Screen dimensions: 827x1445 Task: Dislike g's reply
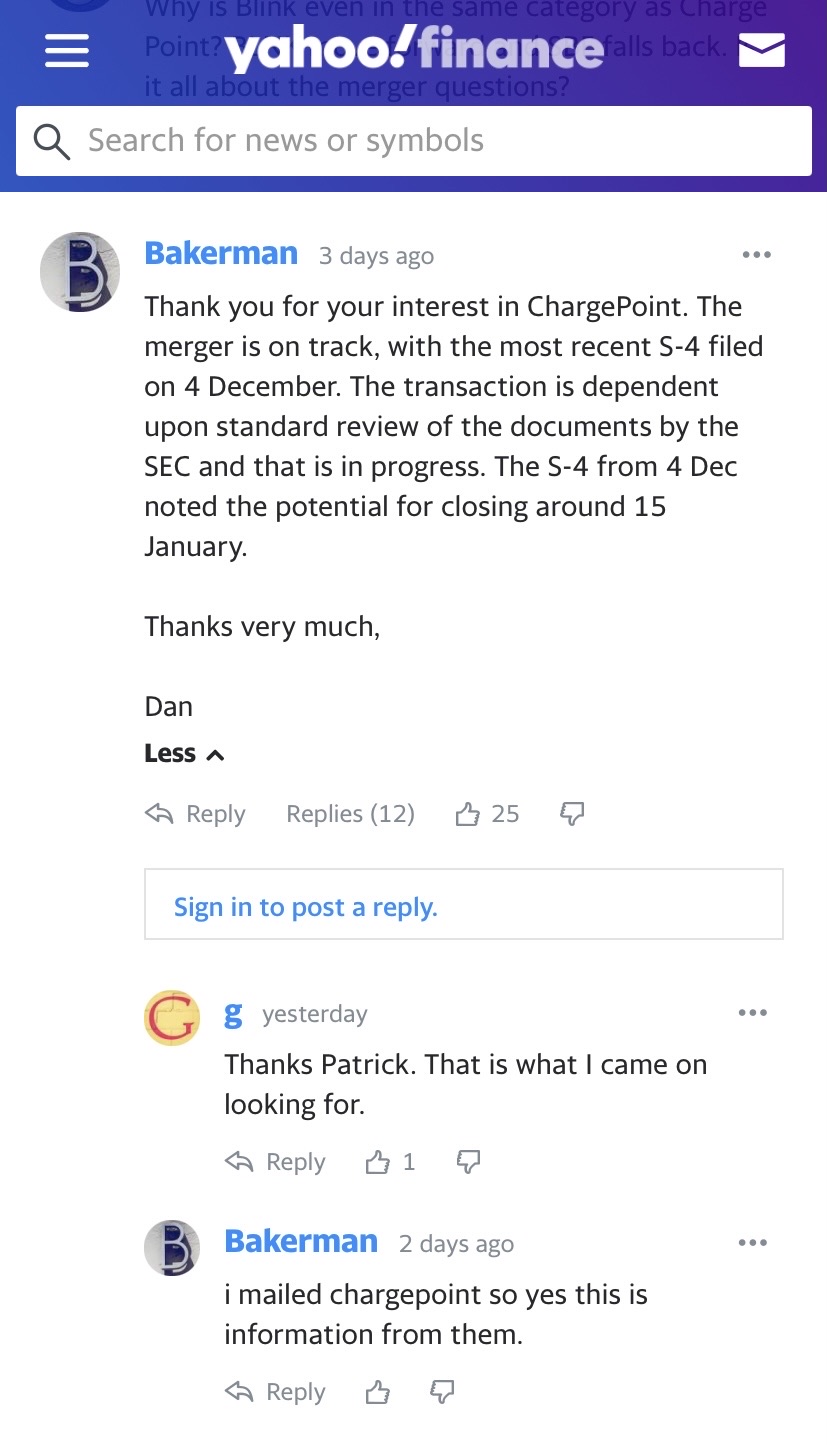click(468, 1161)
